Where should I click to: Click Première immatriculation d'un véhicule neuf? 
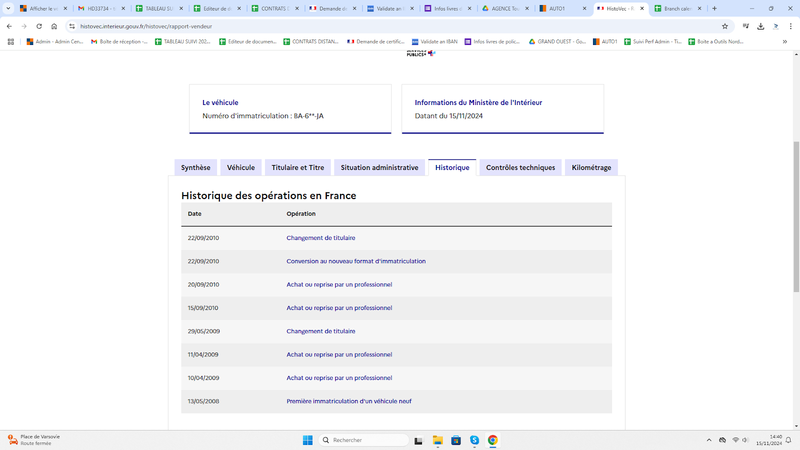(348, 401)
